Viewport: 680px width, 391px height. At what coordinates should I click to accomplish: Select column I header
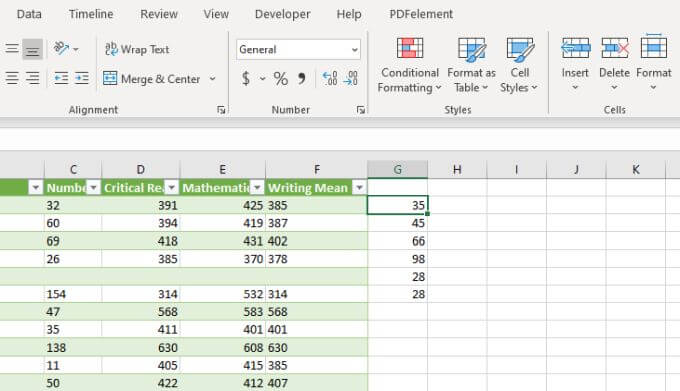517,169
